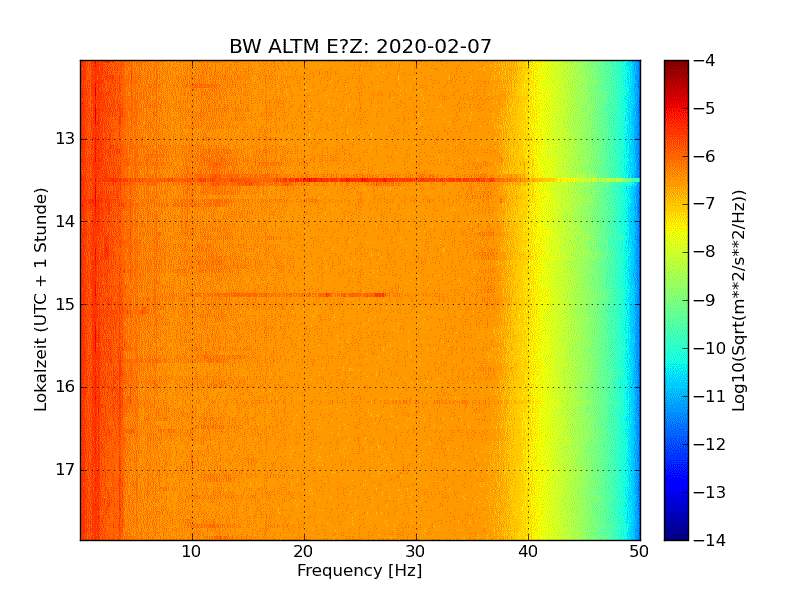Click the colorbar tick label '−4'
The height and width of the screenshot is (600, 800).
pos(705,61)
